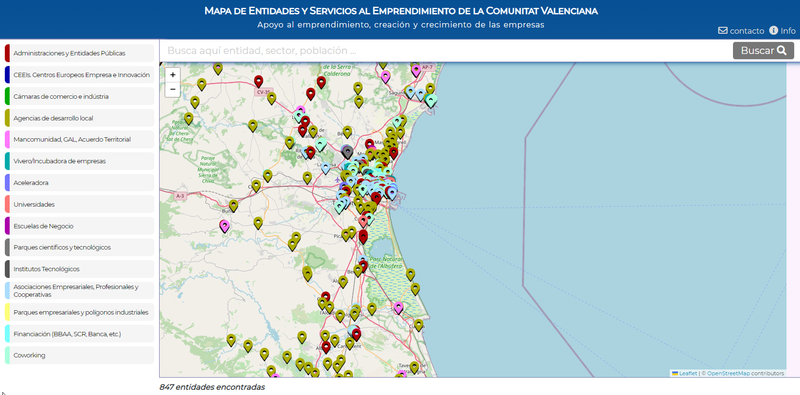Toggle Mancomunidad, GAL, Acuerdo Territorial filter
This screenshot has width=800, height=395.
(79, 139)
